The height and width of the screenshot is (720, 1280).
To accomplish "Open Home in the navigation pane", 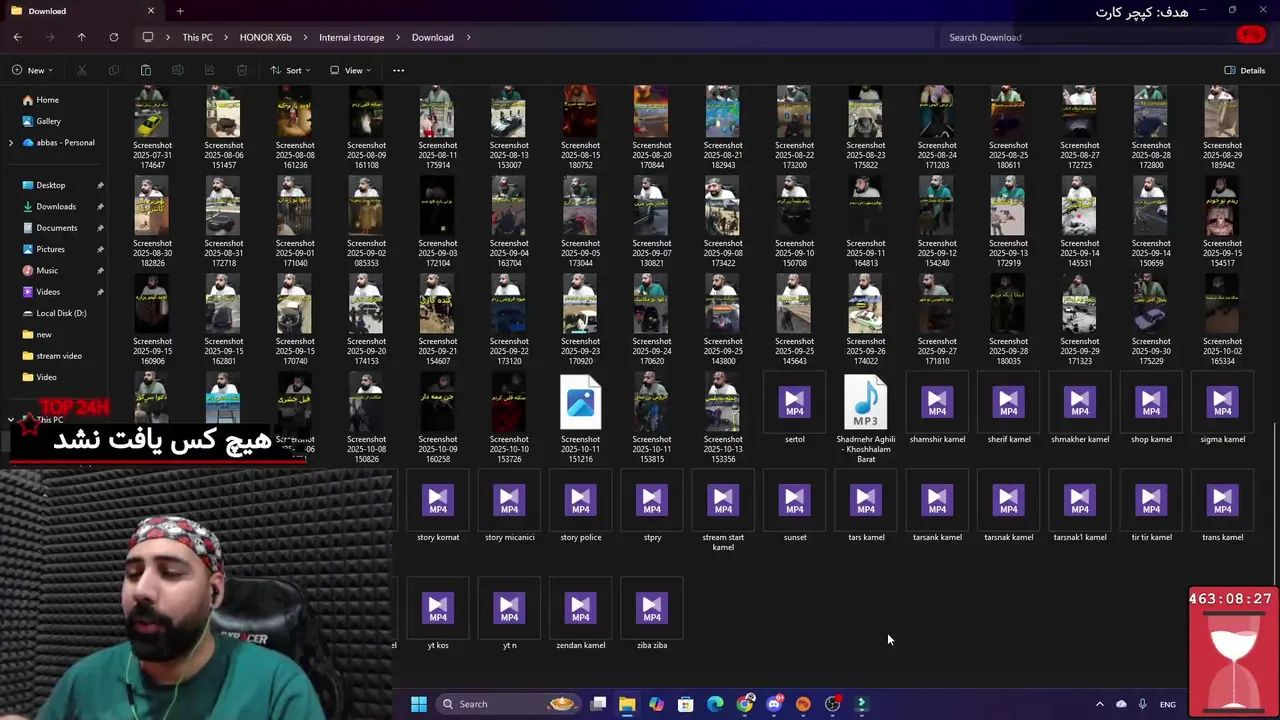I will pos(48,100).
